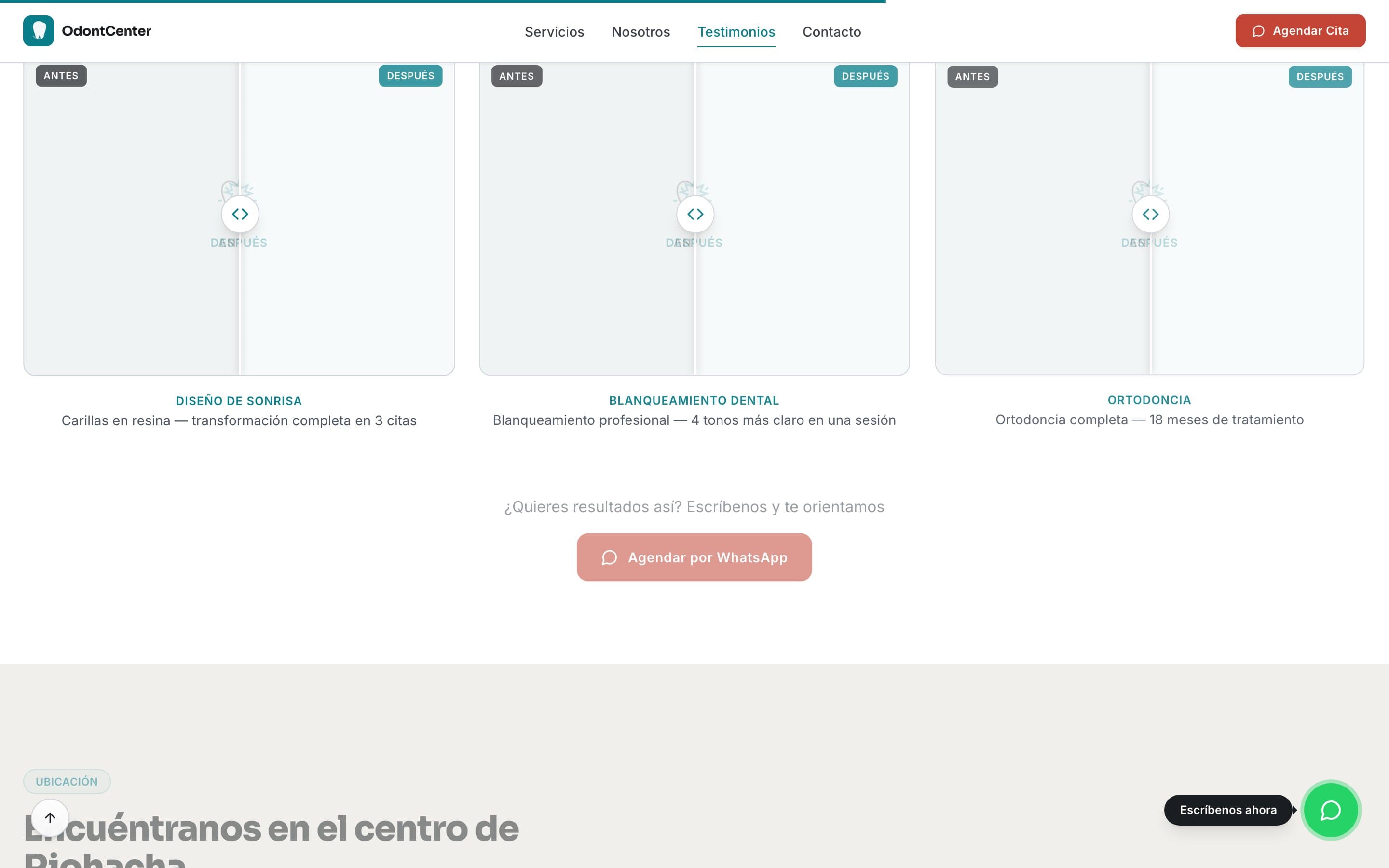Screen dimensions: 1389x868
Task: Click the Escríbenos ahora tooltip label
Action: click(x=1228, y=810)
